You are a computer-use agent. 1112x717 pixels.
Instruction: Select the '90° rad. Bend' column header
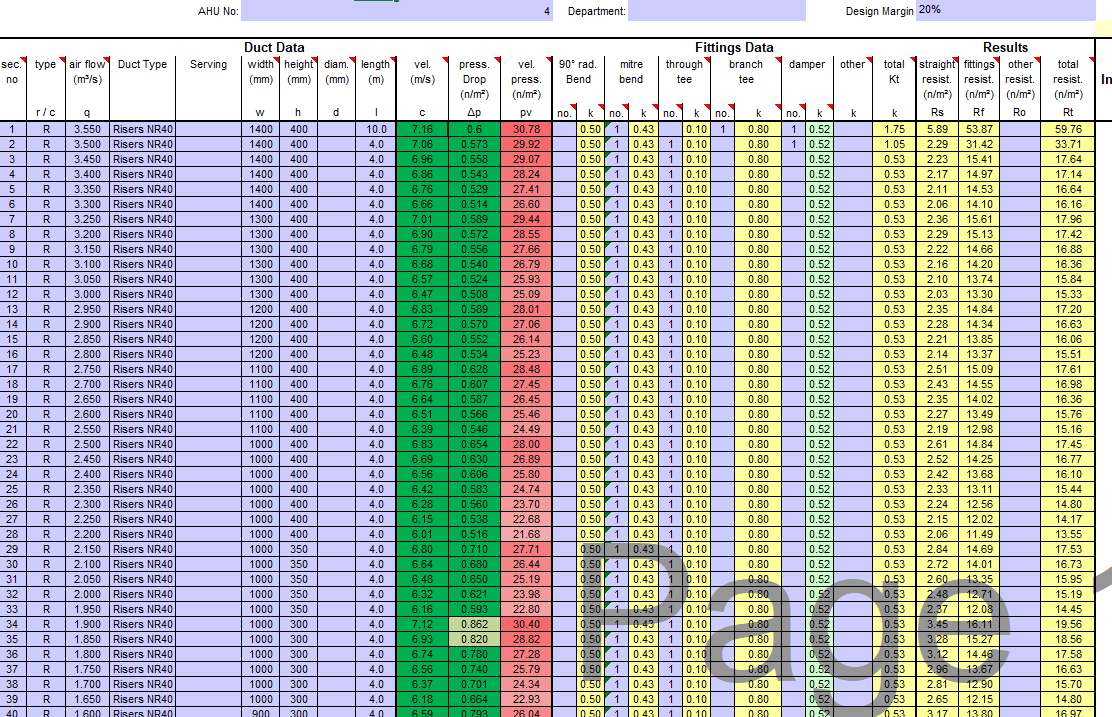pos(578,72)
